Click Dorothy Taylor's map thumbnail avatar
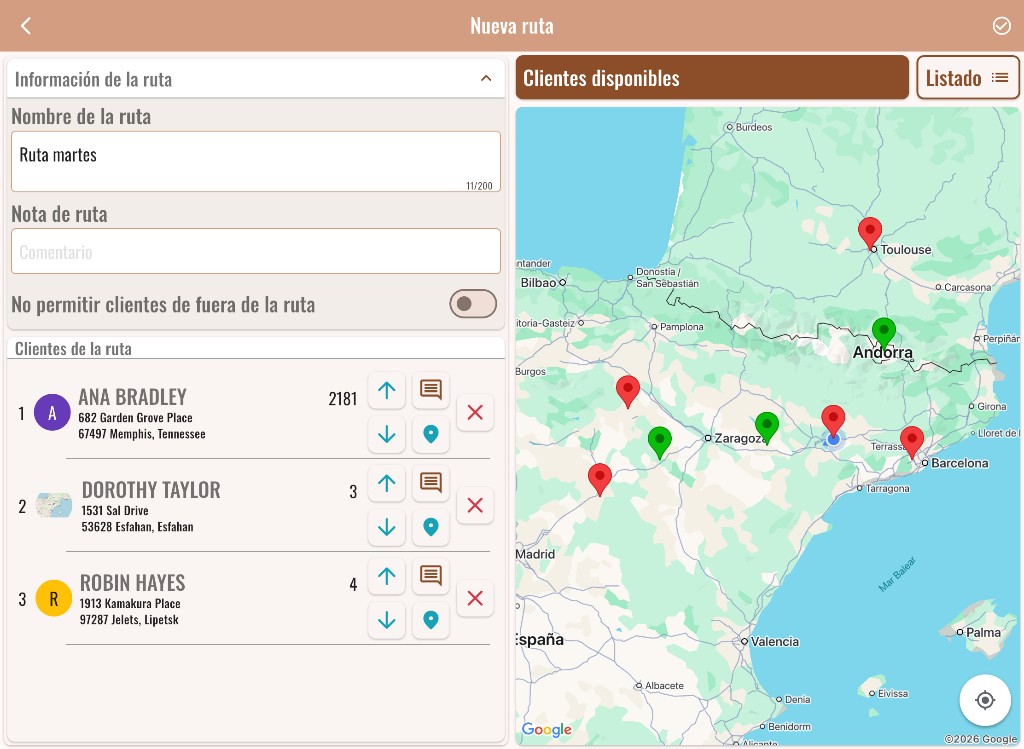1024x749 pixels. [x=54, y=505]
